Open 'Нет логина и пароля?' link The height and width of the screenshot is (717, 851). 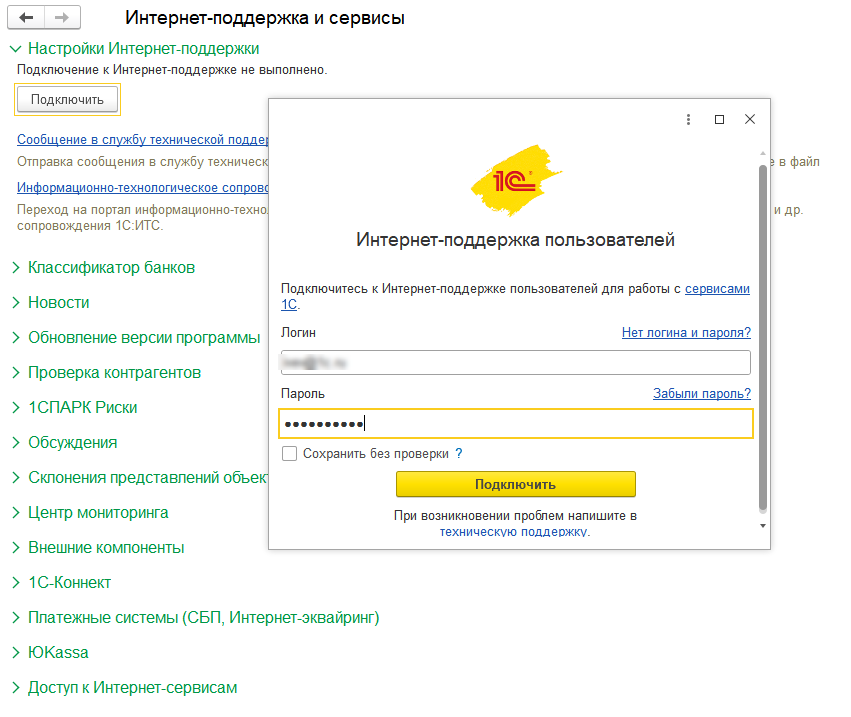click(x=686, y=333)
